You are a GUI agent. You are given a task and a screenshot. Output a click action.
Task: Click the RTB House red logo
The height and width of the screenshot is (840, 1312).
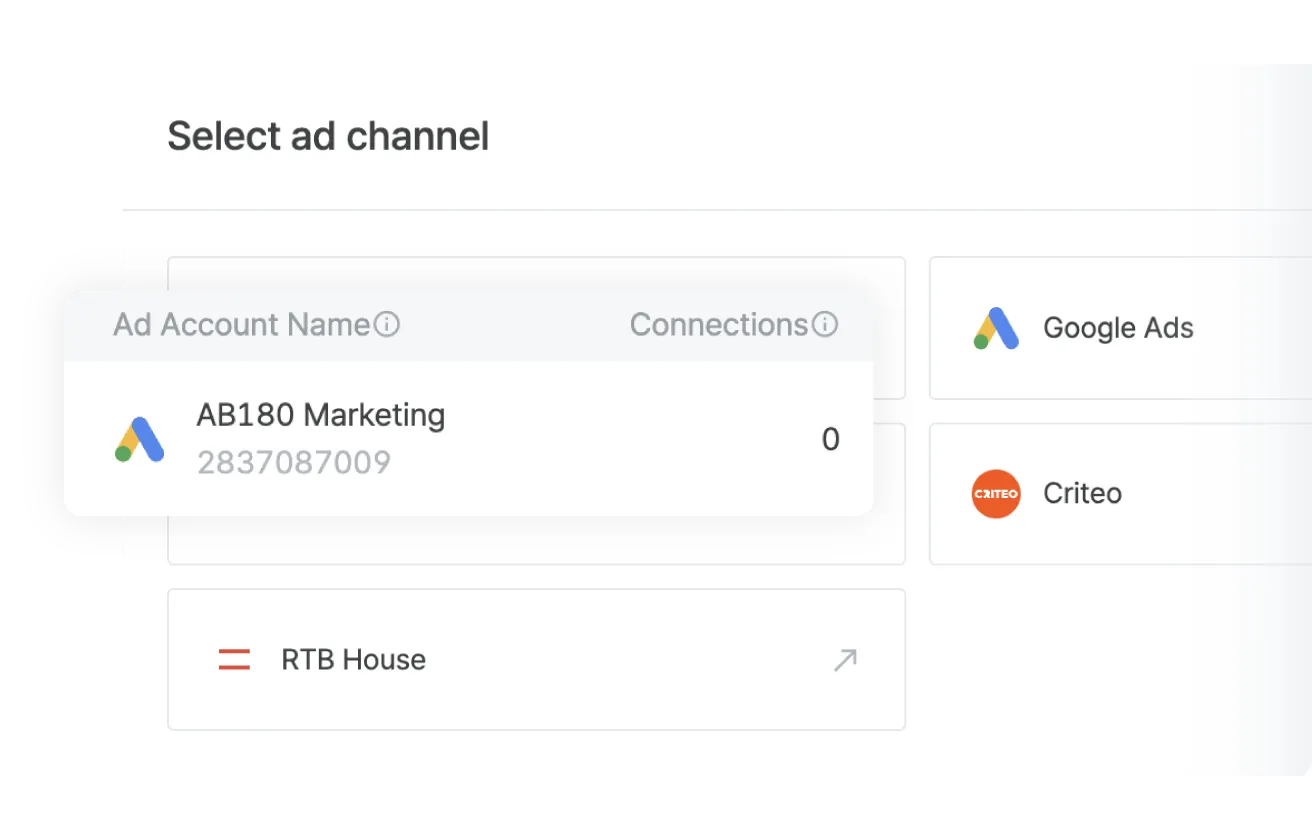(233, 659)
